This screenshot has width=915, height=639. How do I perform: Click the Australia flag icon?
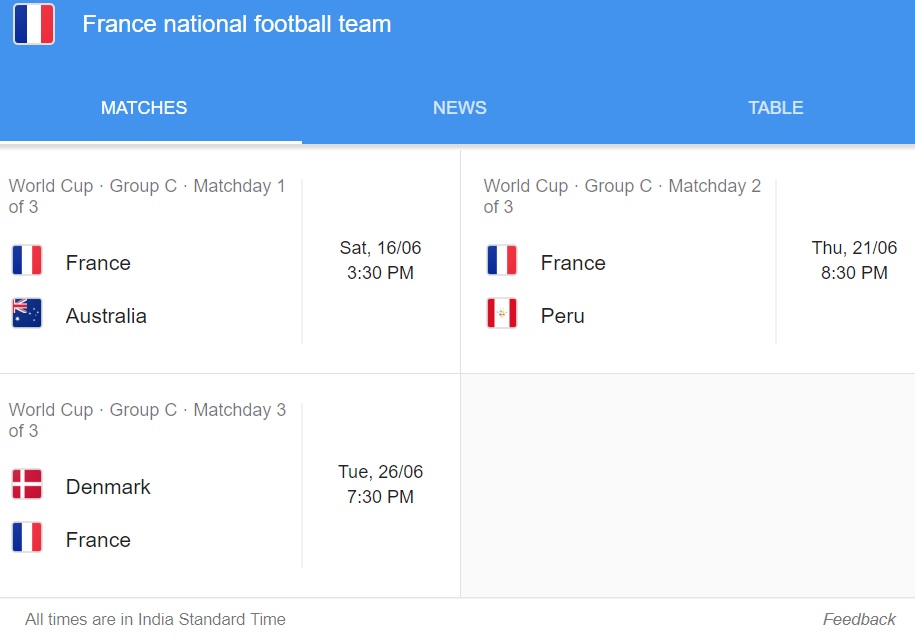pos(27,313)
